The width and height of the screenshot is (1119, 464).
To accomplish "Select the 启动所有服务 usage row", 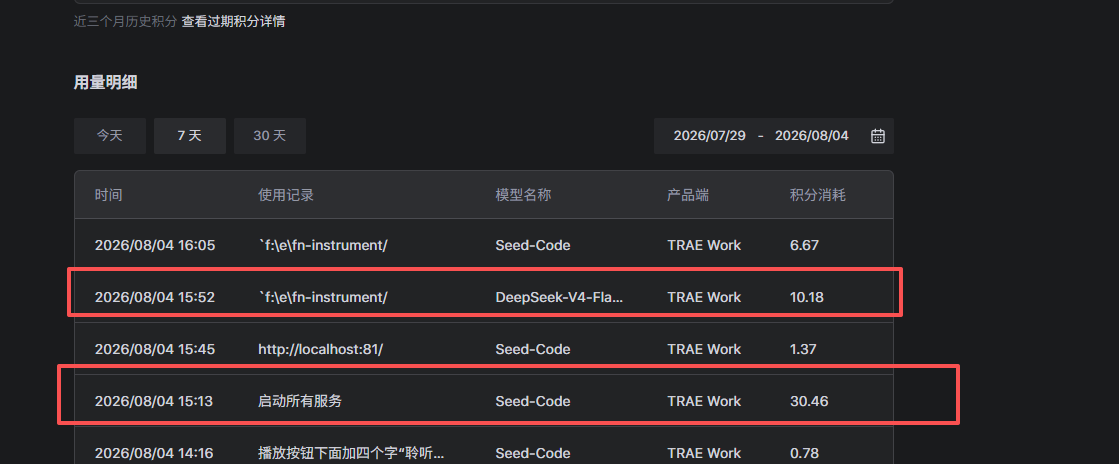I will tap(484, 401).
